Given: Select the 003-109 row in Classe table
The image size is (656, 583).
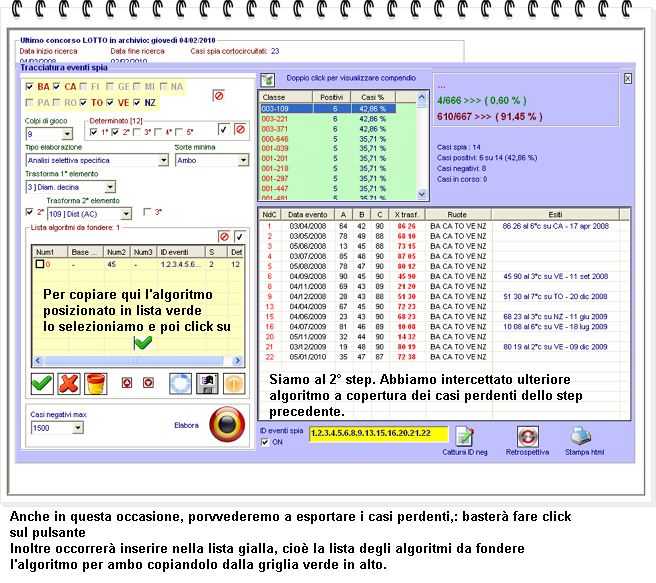Looking at the screenshot, I should pos(328,109).
